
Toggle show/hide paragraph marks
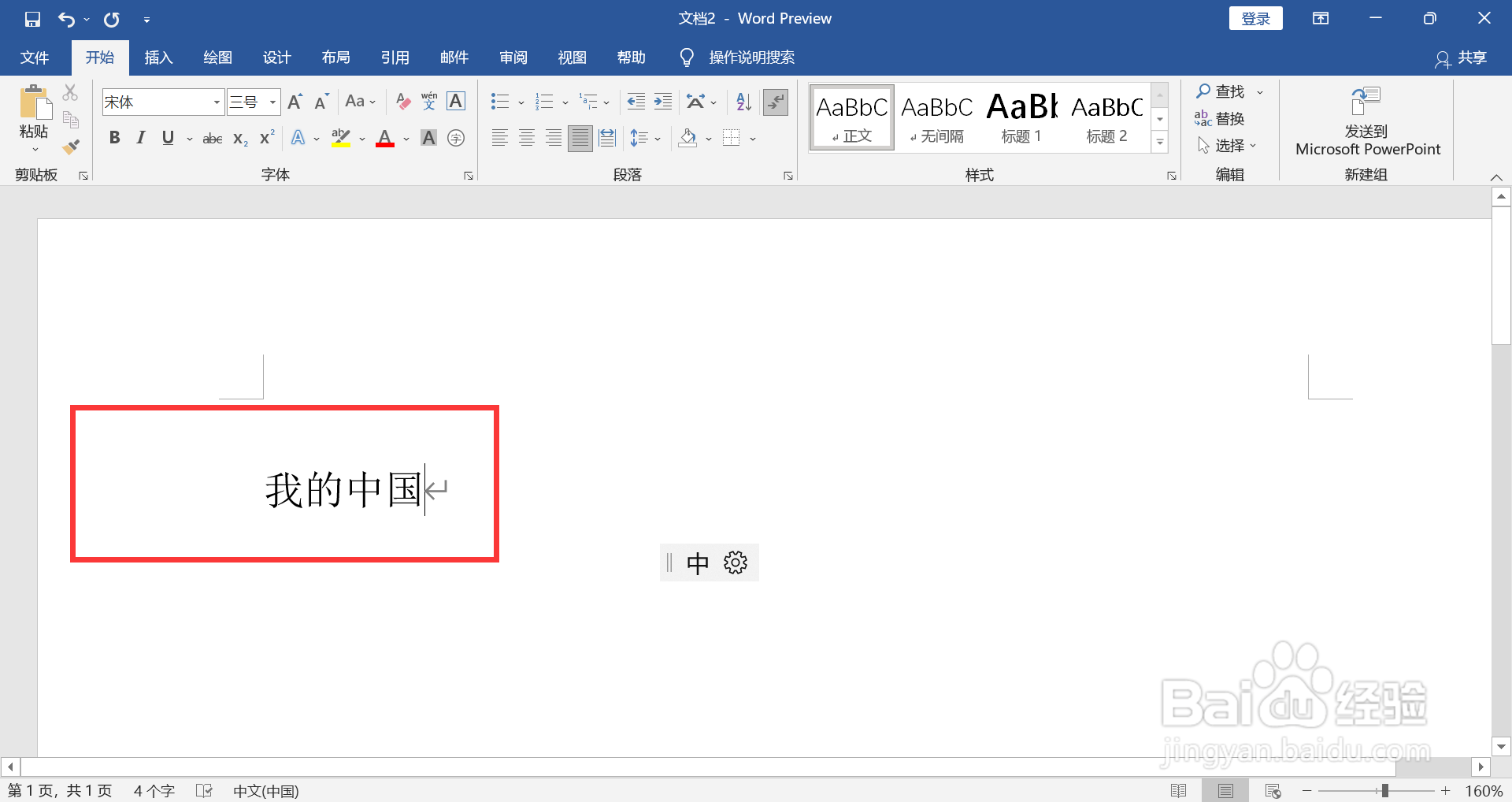(776, 102)
